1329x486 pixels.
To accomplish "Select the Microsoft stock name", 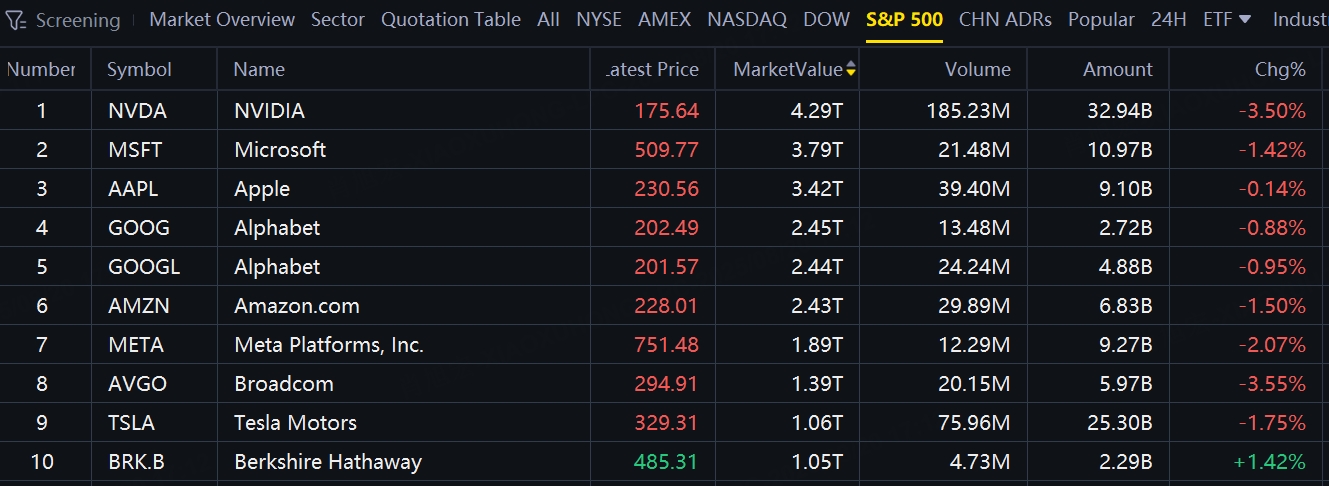I will click(280, 150).
